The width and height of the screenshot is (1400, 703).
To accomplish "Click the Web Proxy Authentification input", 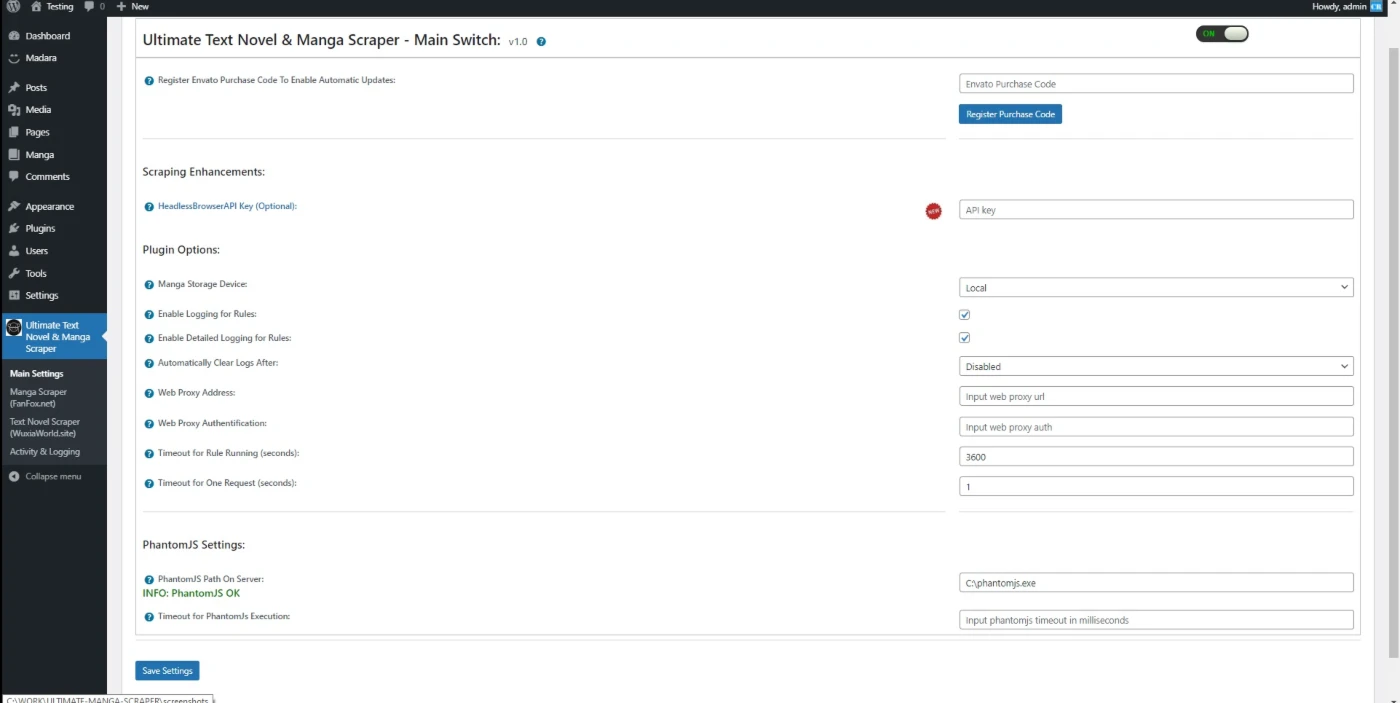I will 1156,427.
